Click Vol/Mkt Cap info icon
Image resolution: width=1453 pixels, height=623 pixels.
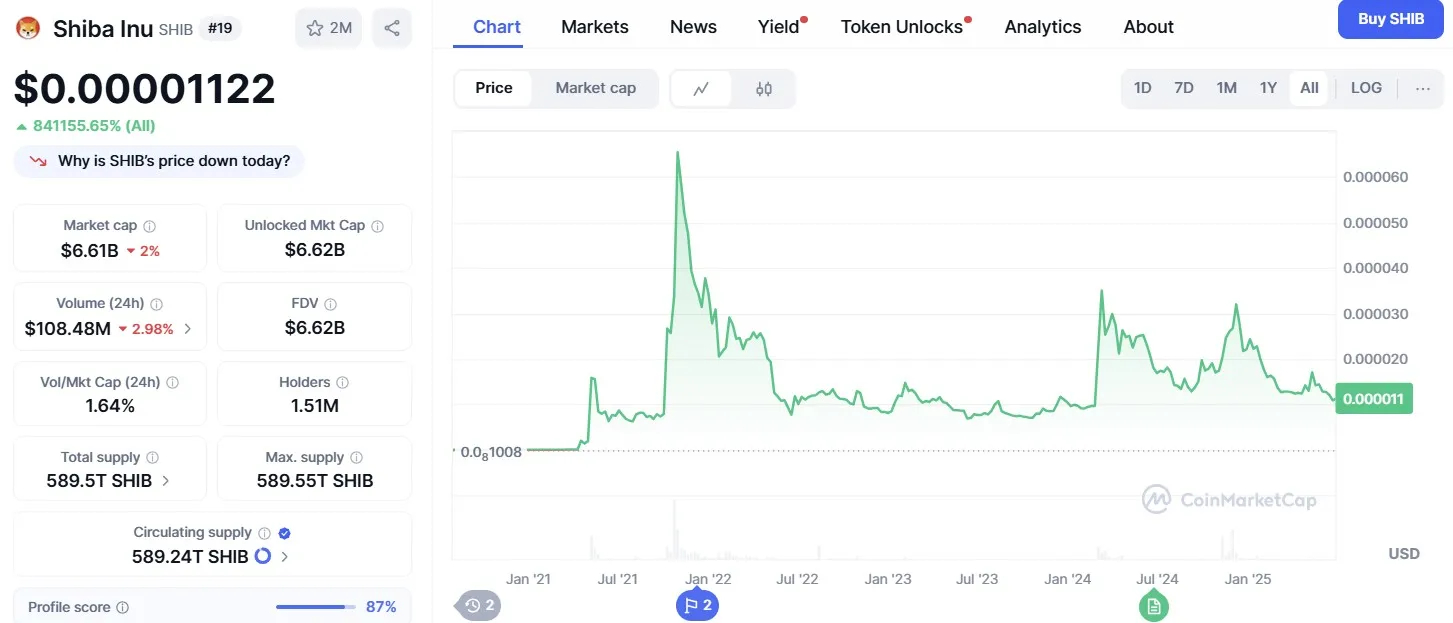[172, 382]
